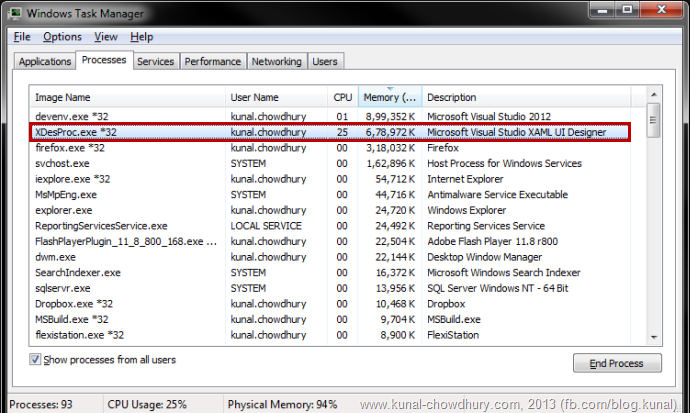Screen dimensions: 690x413
Task: Sort by CPU column header
Action: tap(343, 97)
